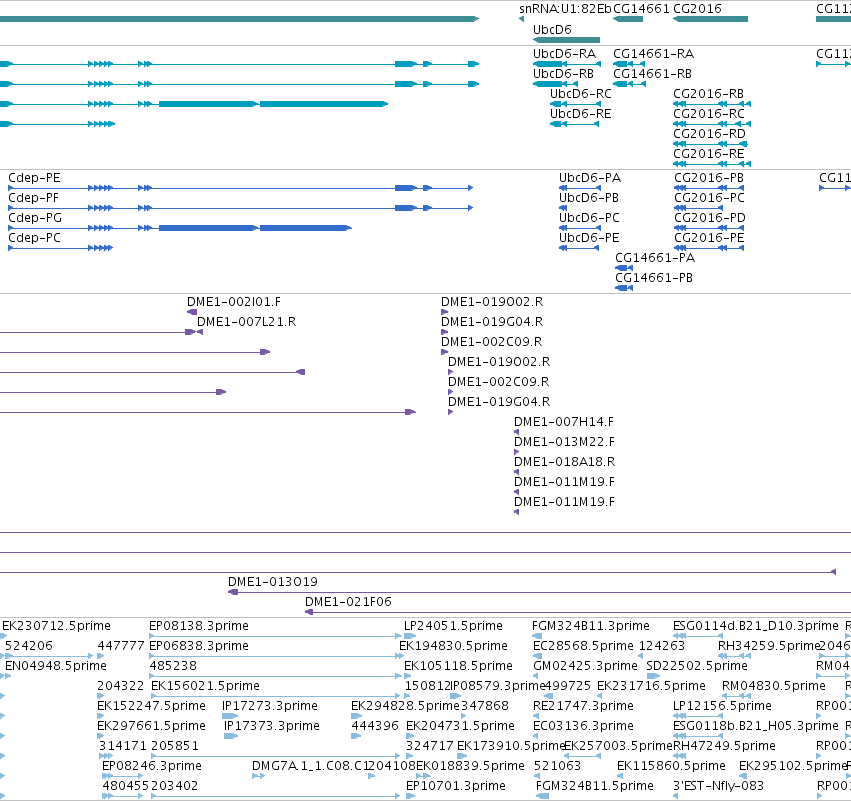Click the SD22502.5prime EST label
The image size is (851, 801).
[697, 666]
